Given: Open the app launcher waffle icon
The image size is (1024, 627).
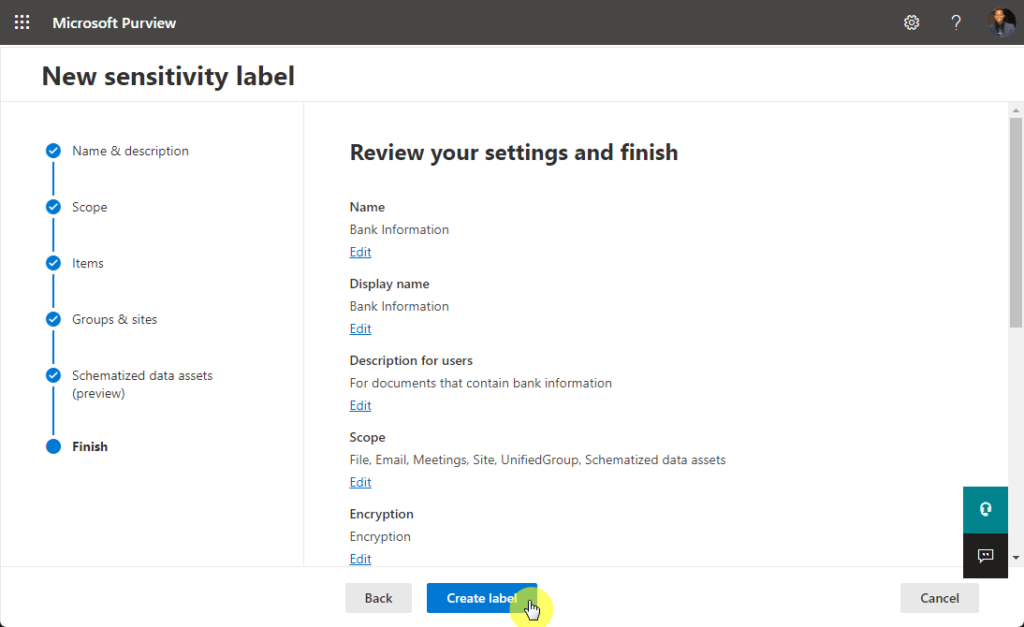Looking at the screenshot, I should [x=22, y=23].
